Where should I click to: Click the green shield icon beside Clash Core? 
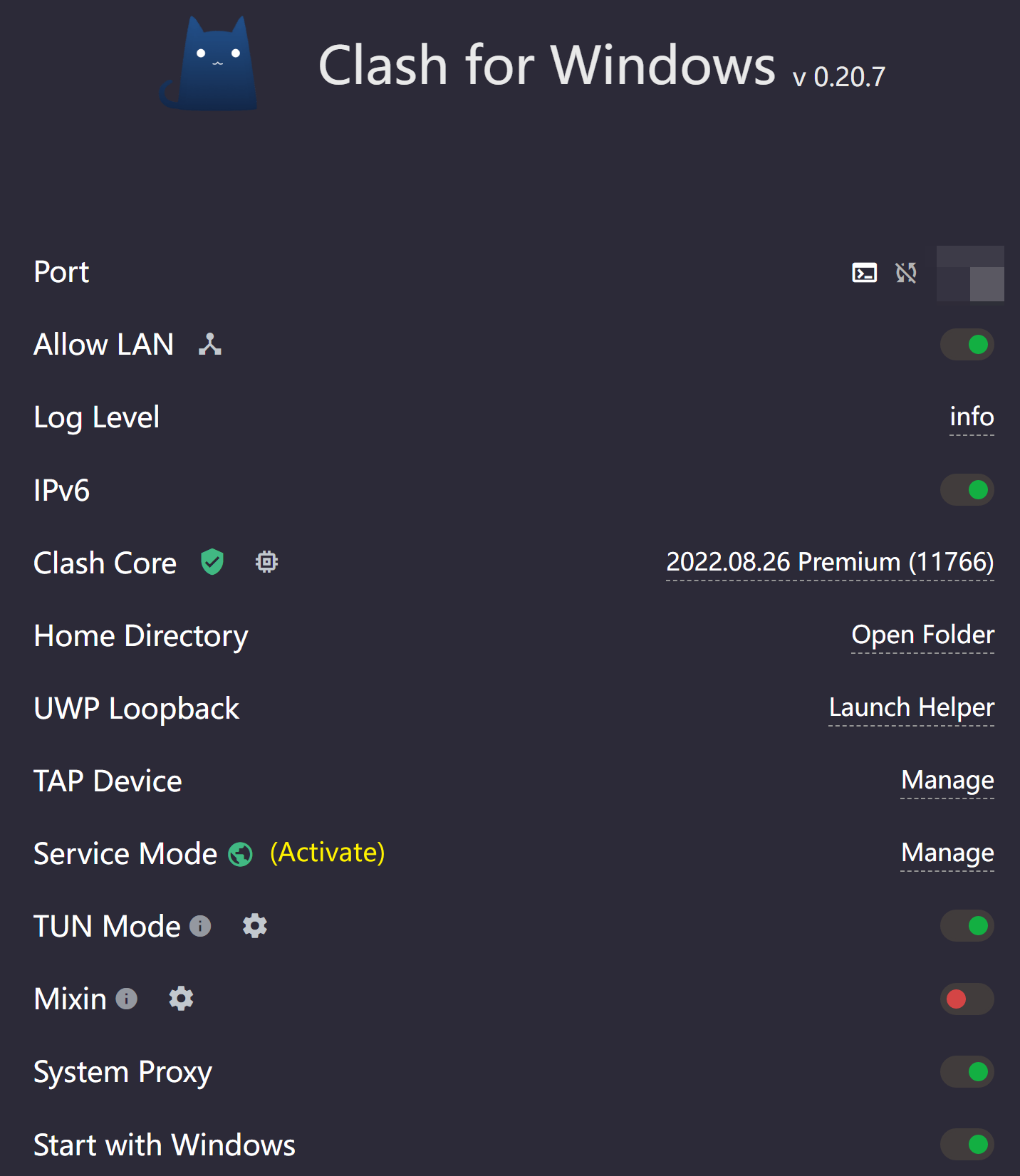(212, 562)
